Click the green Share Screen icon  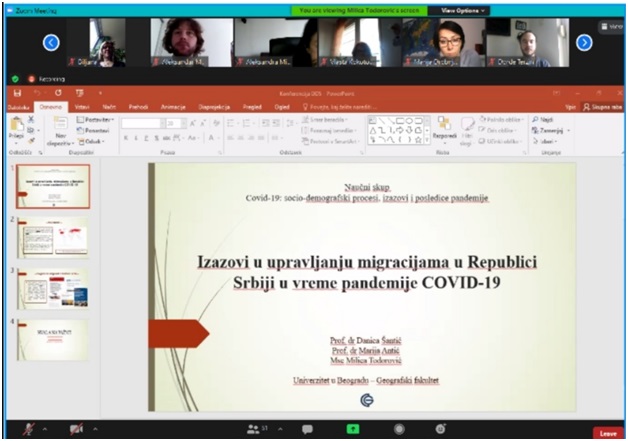pos(353,429)
